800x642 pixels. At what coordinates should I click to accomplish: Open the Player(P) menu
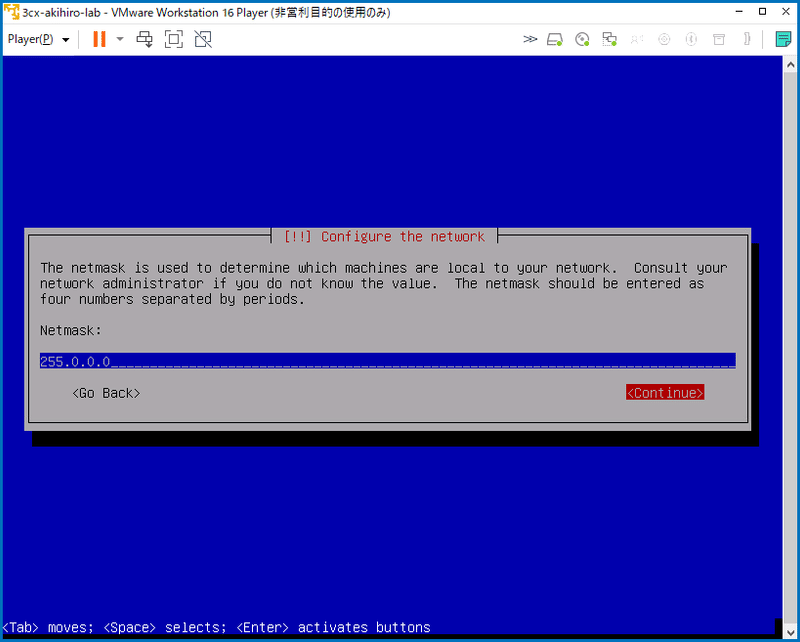click(38, 39)
